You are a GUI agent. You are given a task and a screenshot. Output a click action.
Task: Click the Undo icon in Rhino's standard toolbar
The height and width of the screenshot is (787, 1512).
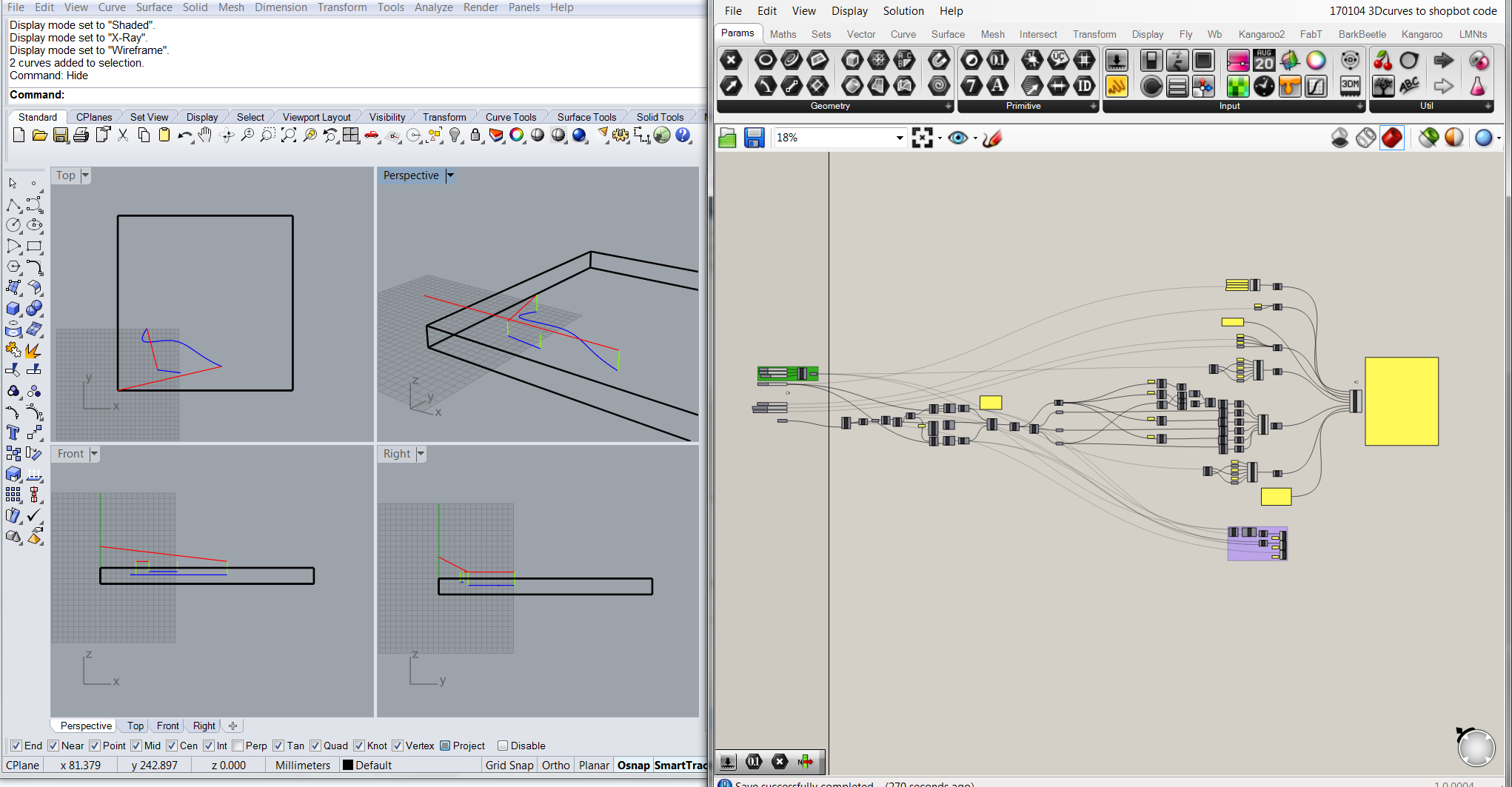(x=184, y=135)
